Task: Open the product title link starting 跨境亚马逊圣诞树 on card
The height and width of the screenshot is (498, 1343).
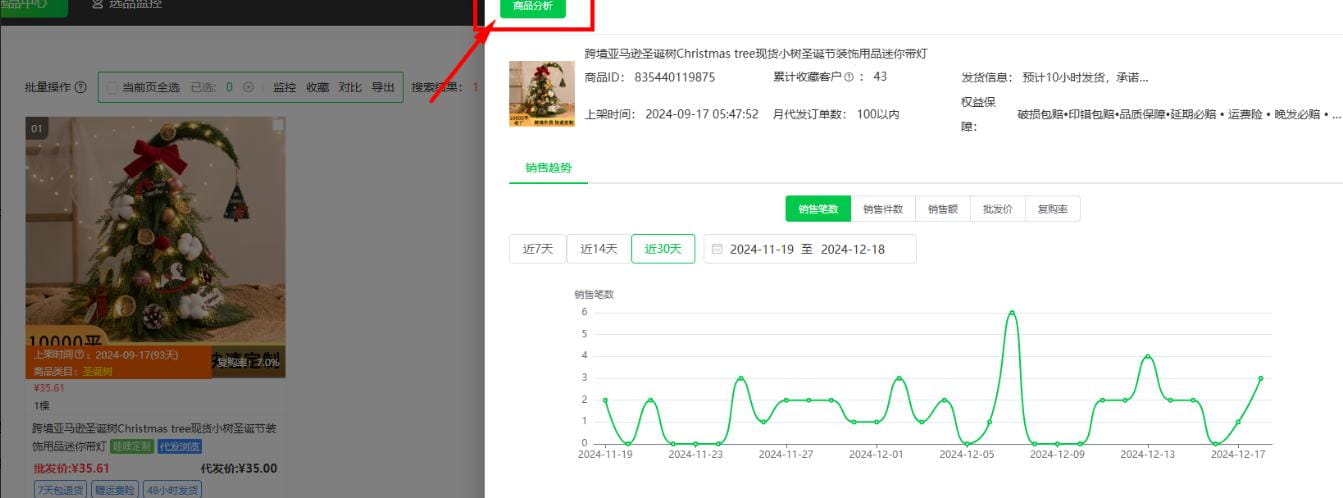Action: (155, 437)
